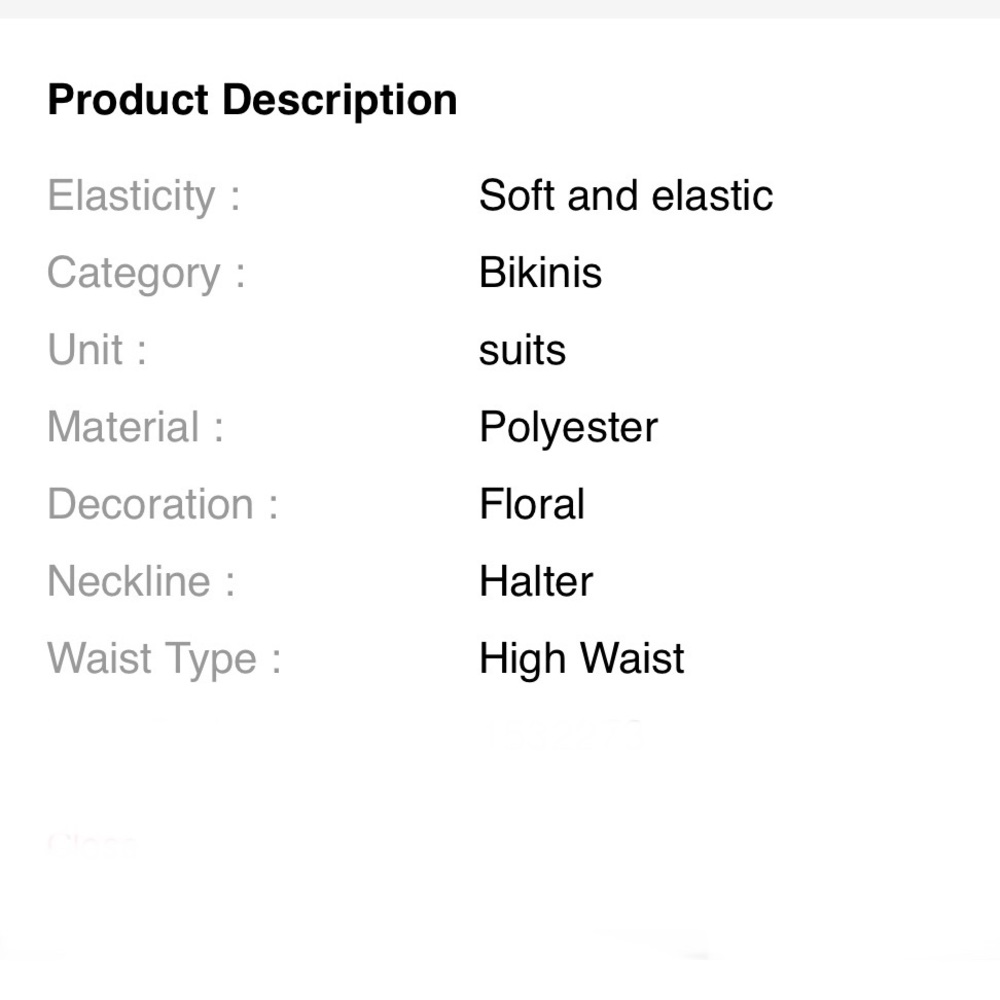Select the Waist Type label

coord(164,659)
